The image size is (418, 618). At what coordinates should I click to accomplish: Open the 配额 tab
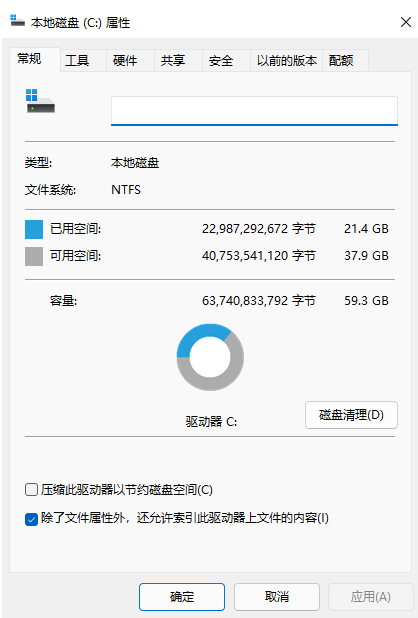346,60
